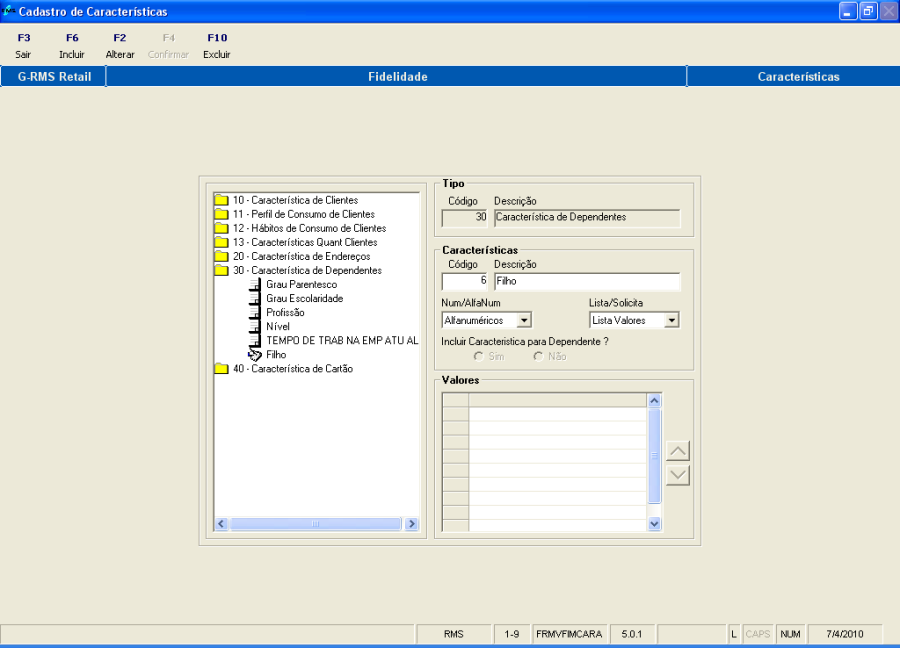The image size is (900, 648).
Task: Click the RMS status bar entry
Action: (x=453, y=634)
